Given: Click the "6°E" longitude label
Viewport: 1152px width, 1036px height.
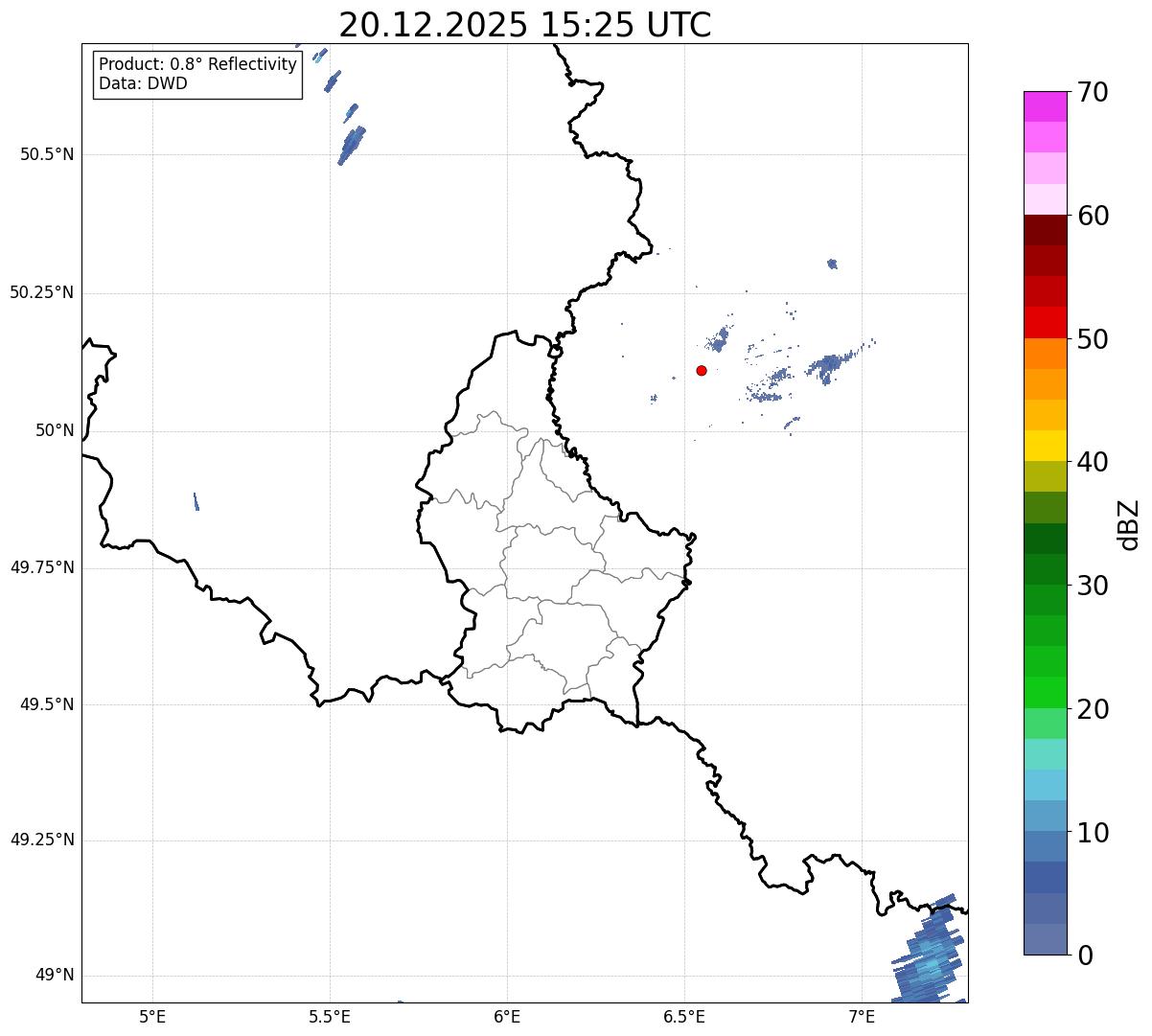Looking at the screenshot, I should coord(507,1017).
